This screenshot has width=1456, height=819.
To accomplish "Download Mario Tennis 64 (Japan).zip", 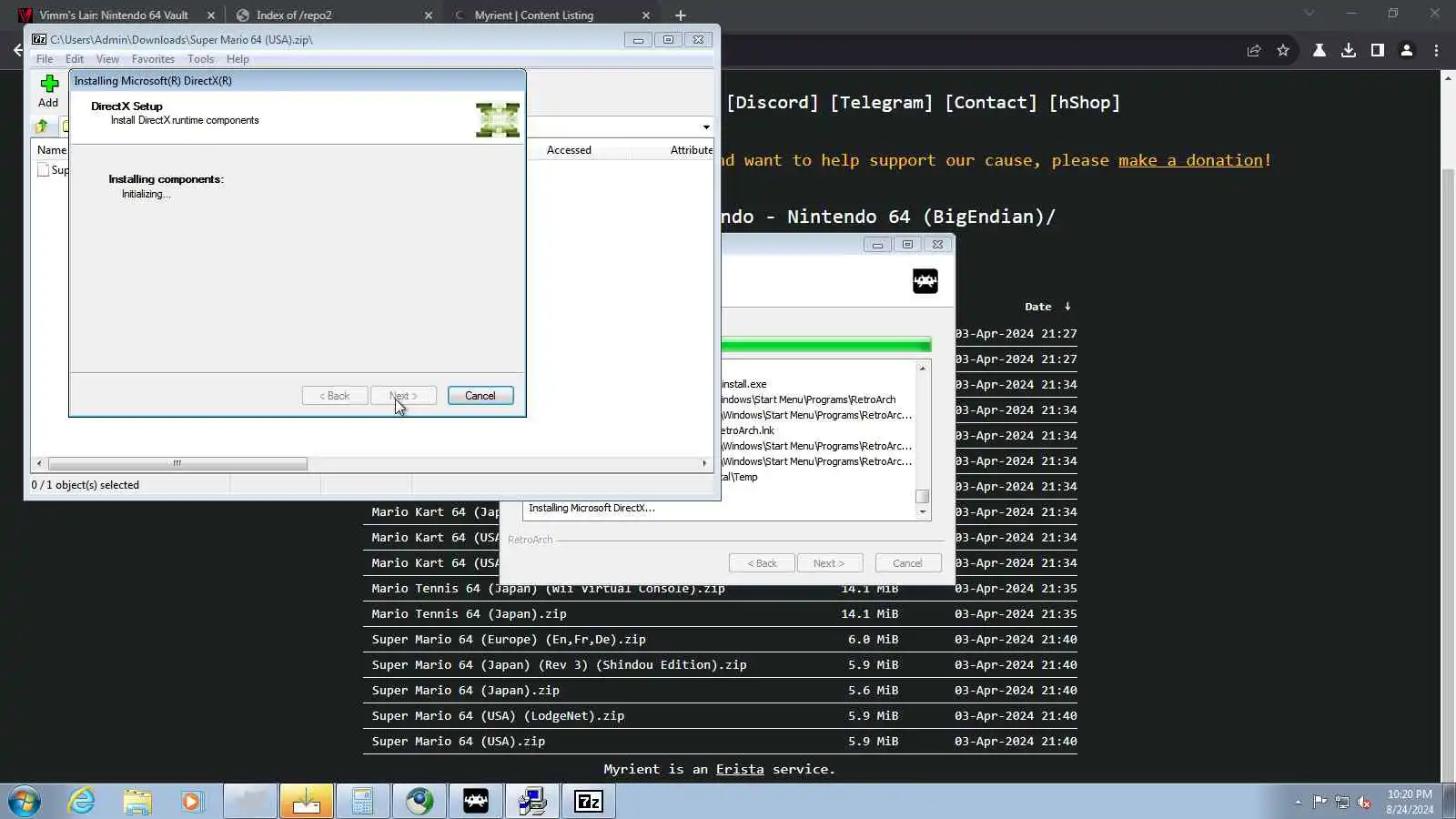I will [x=469, y=614].
